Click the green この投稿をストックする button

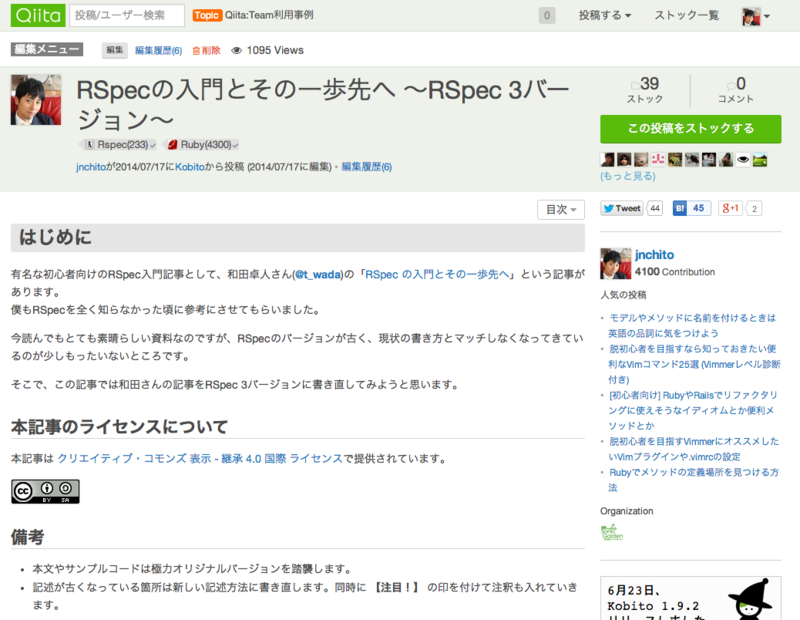pyautogui.click(x=691, y=129)
